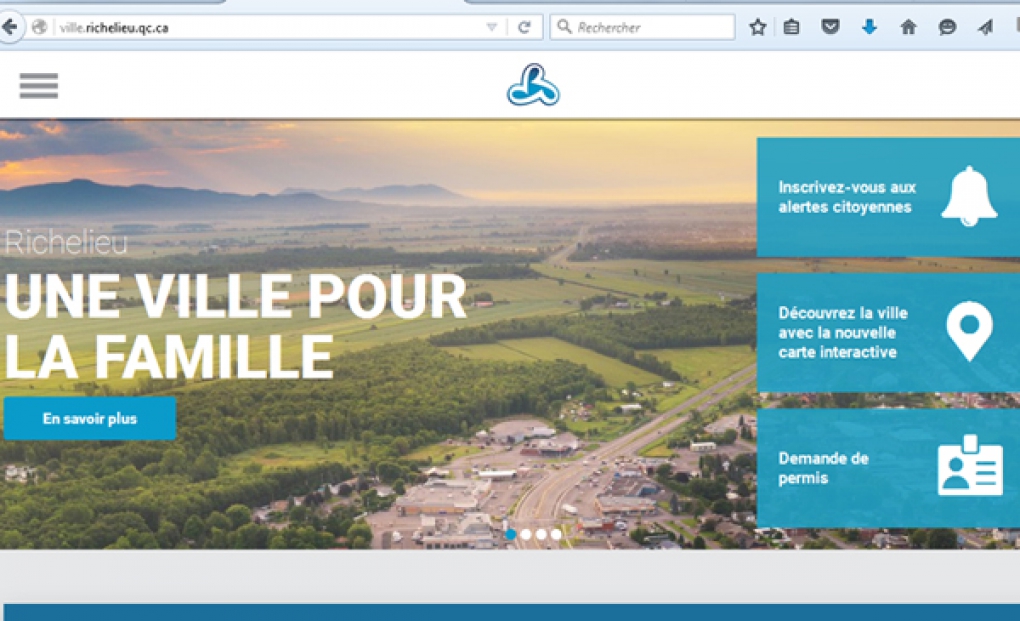Screen dimensions: 1020x621
Task: Select the first carousel slide dot
Action: (511, 535)
